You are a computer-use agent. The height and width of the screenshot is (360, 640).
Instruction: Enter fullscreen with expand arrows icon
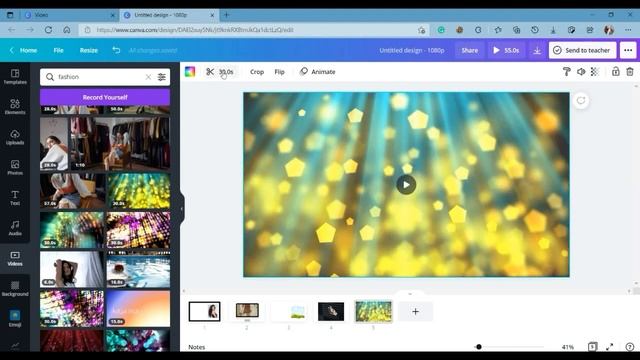(x=610, y=347)
